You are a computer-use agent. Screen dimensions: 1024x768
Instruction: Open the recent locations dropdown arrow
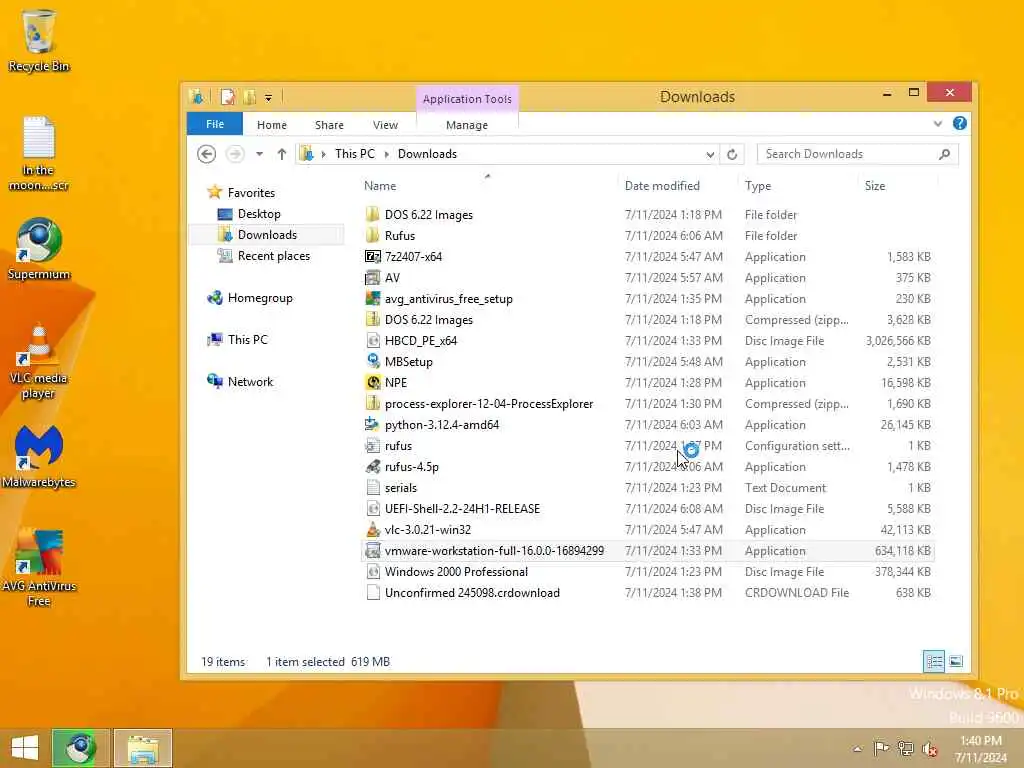pyautogui.click(x=259, y=154)
